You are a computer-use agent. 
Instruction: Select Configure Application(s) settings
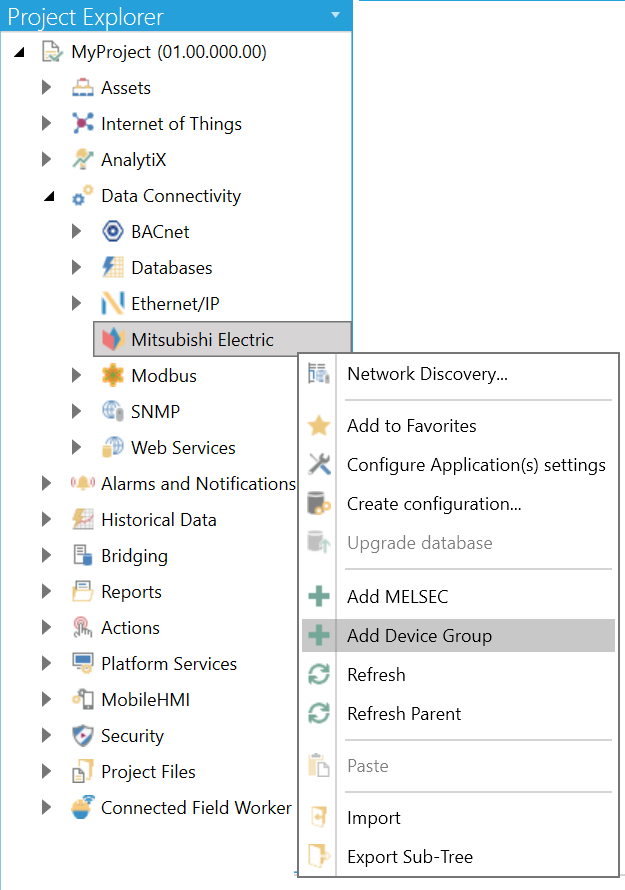pos(476,465)
